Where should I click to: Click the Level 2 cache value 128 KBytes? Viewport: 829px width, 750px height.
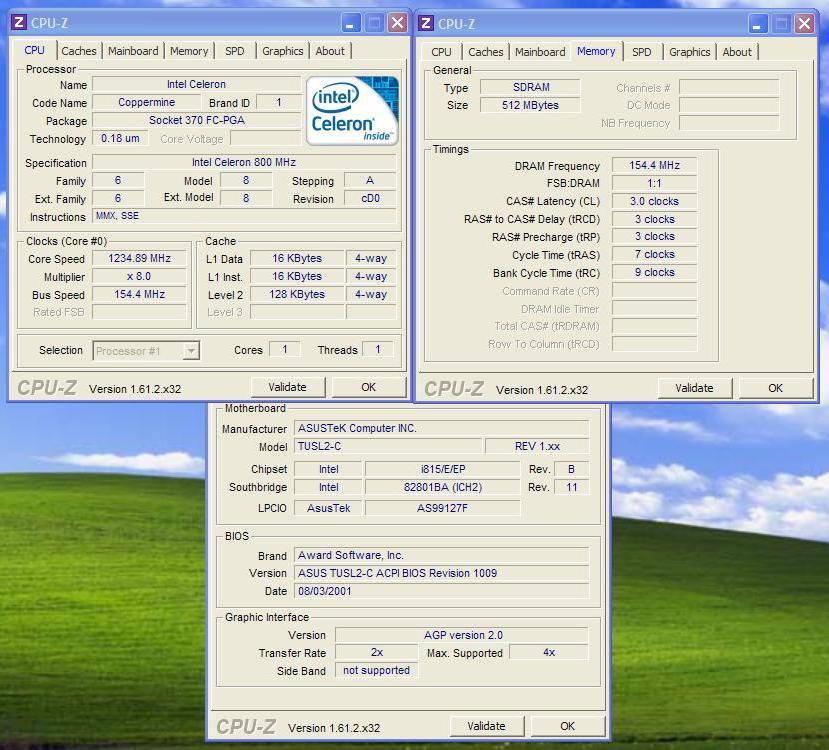coord(297,294)
